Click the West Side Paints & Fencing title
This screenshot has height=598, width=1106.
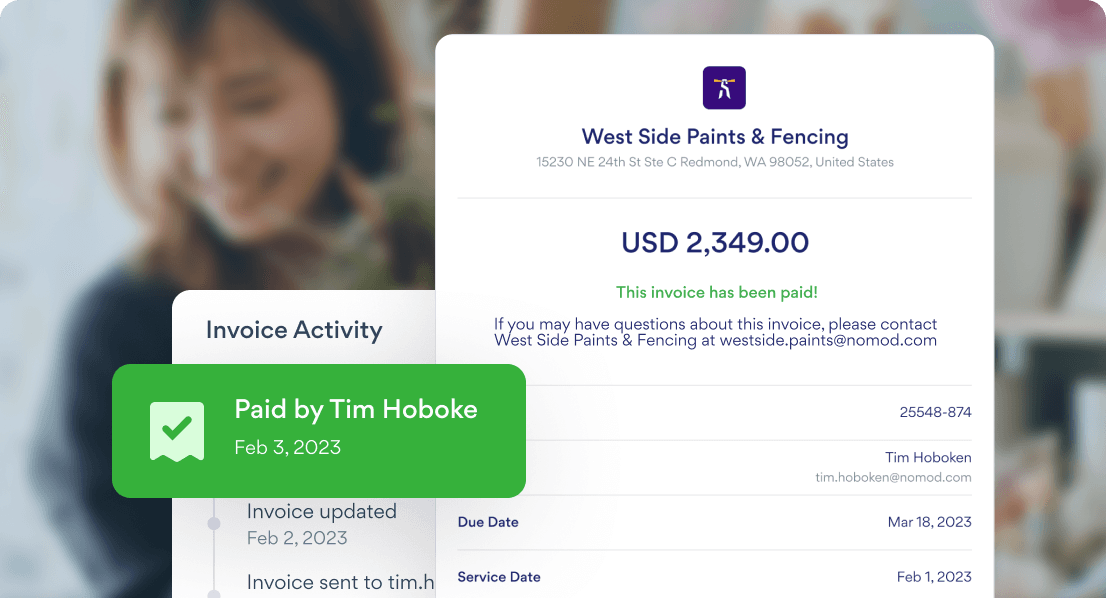point(714,136)
